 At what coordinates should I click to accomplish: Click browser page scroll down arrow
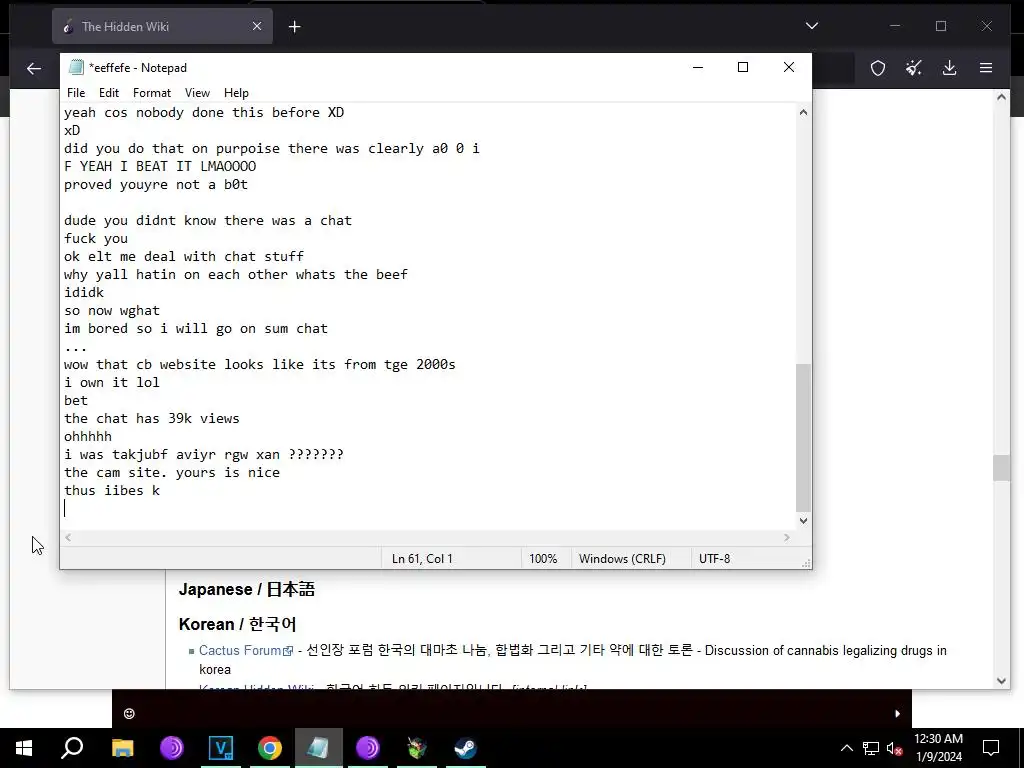click(1001, 680)
